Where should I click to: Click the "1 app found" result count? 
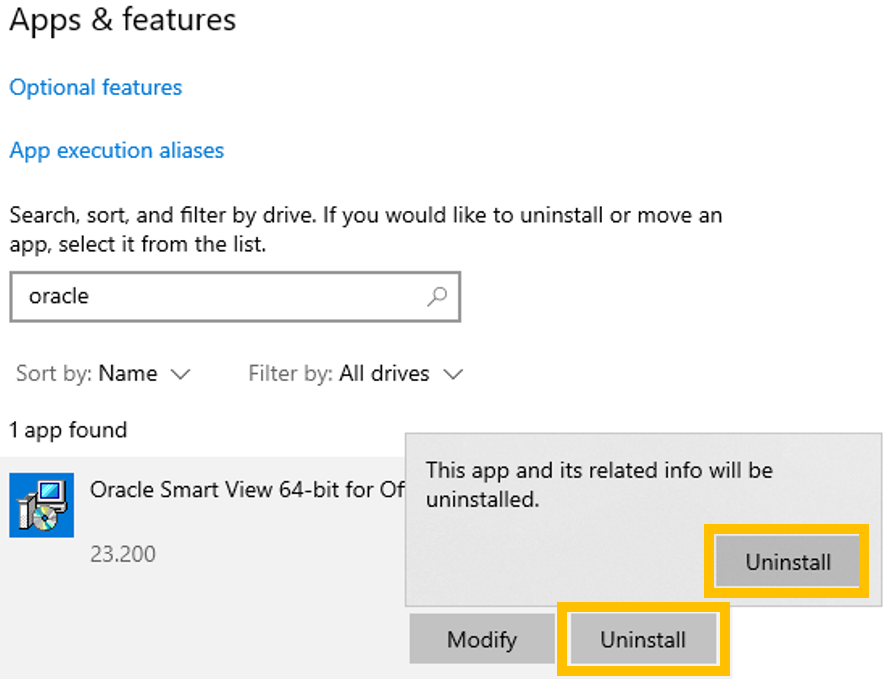68,430
